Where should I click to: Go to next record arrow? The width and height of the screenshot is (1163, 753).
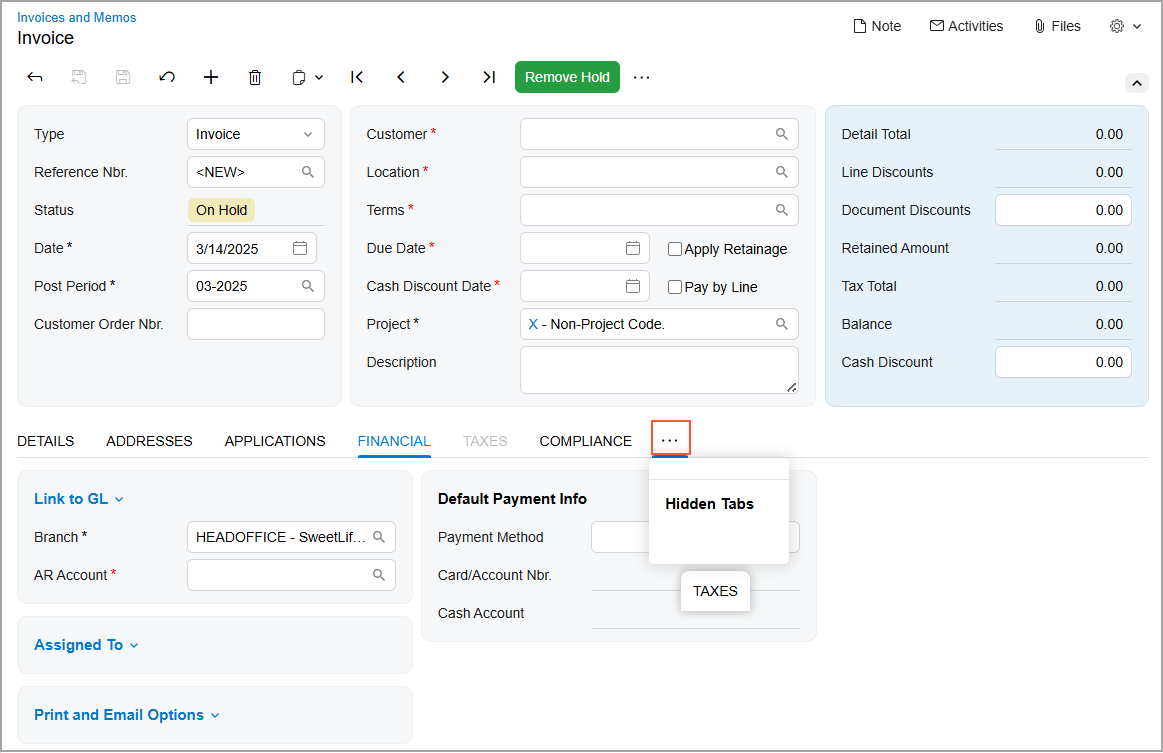point(445,77)
